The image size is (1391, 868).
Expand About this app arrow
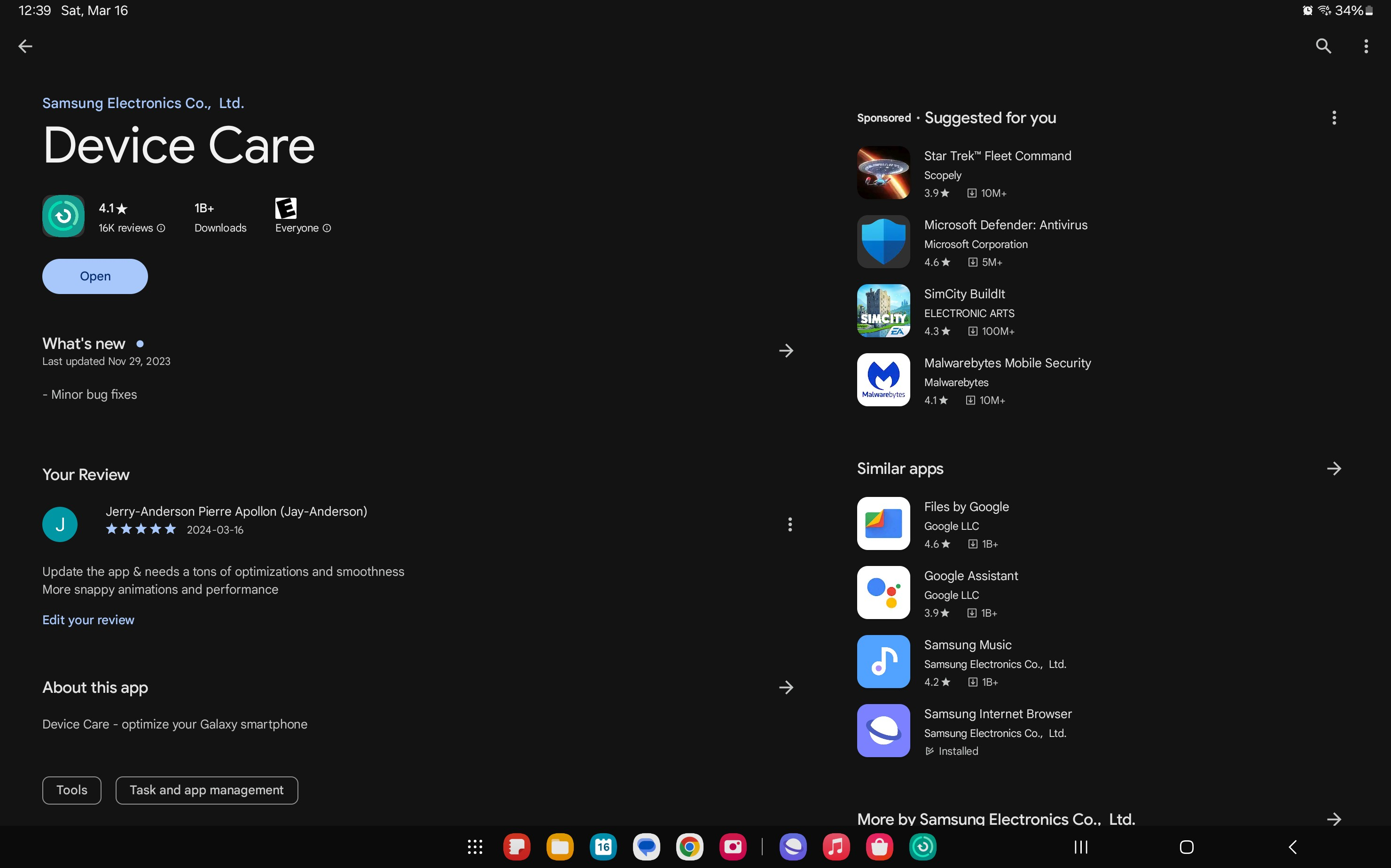coord(786,688)
